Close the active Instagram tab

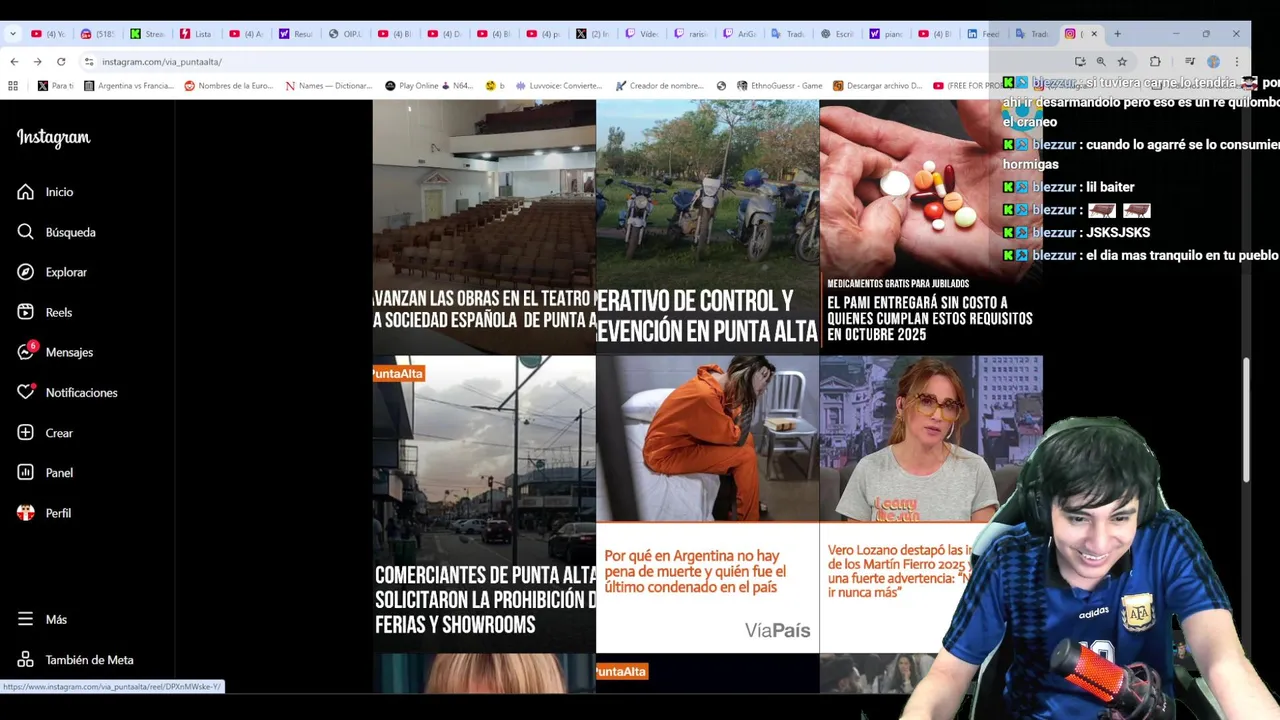pyautogui.click(x=1094, y=34)
